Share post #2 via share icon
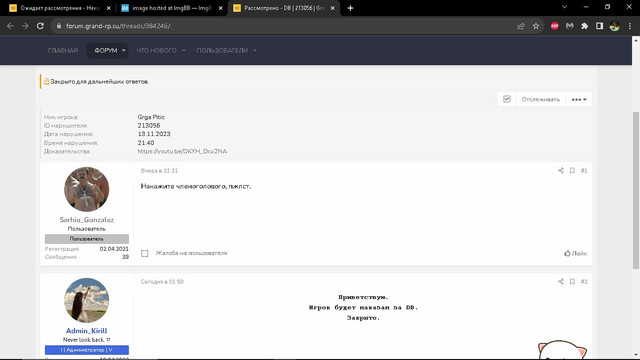 coord(561,282)
